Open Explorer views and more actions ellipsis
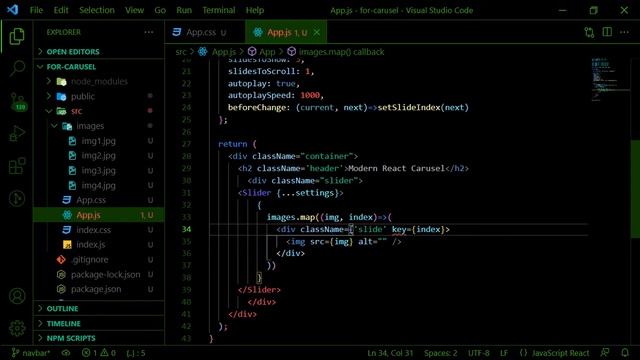Viewport: 640px width, 360px height. 149,32
